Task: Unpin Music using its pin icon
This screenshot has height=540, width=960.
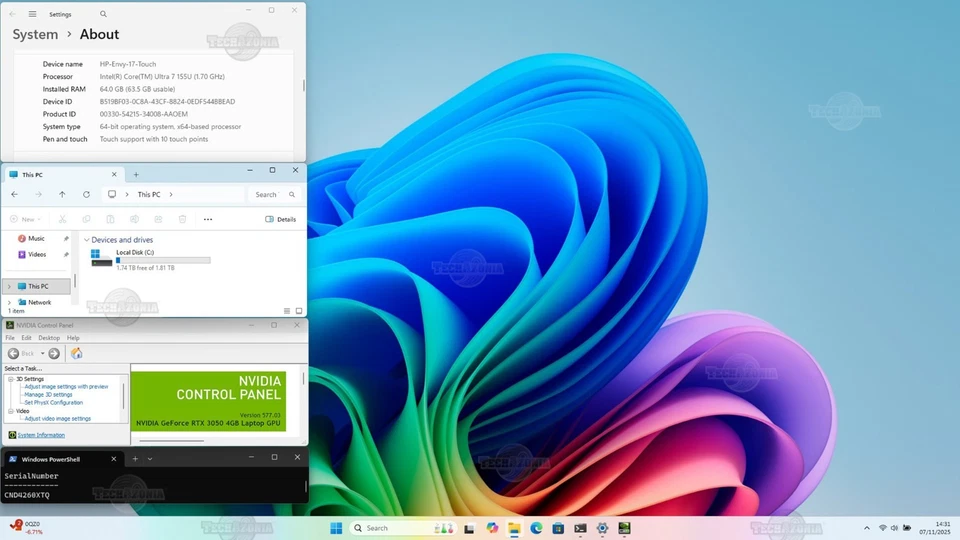Action: (66, 239)
